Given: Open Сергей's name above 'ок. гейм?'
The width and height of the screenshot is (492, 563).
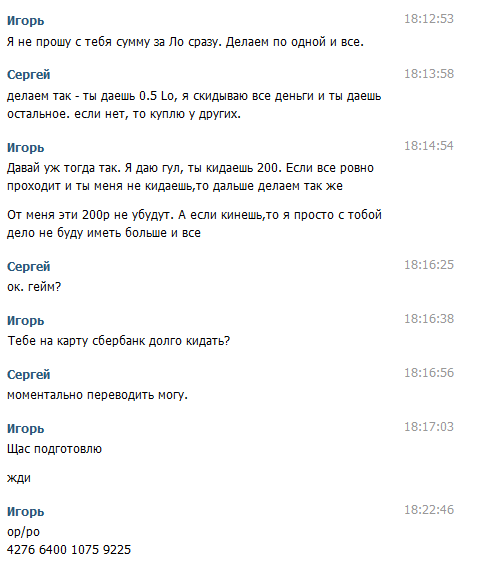Looking at the screenshot, I should pyautogui.click(x=28, y=267).
